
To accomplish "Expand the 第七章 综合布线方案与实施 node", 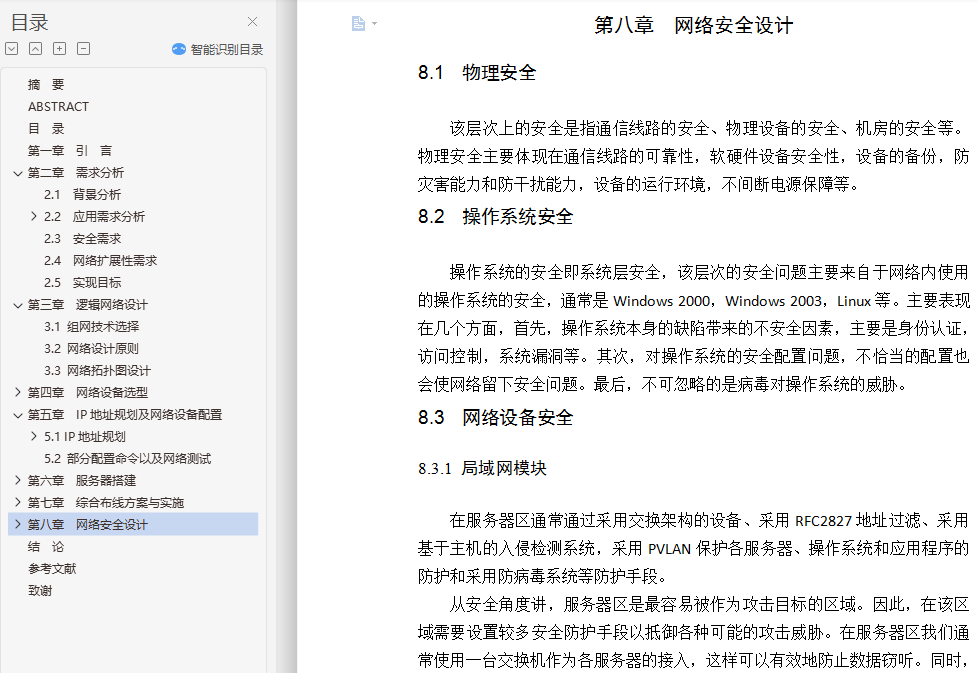I will (18, 502).
